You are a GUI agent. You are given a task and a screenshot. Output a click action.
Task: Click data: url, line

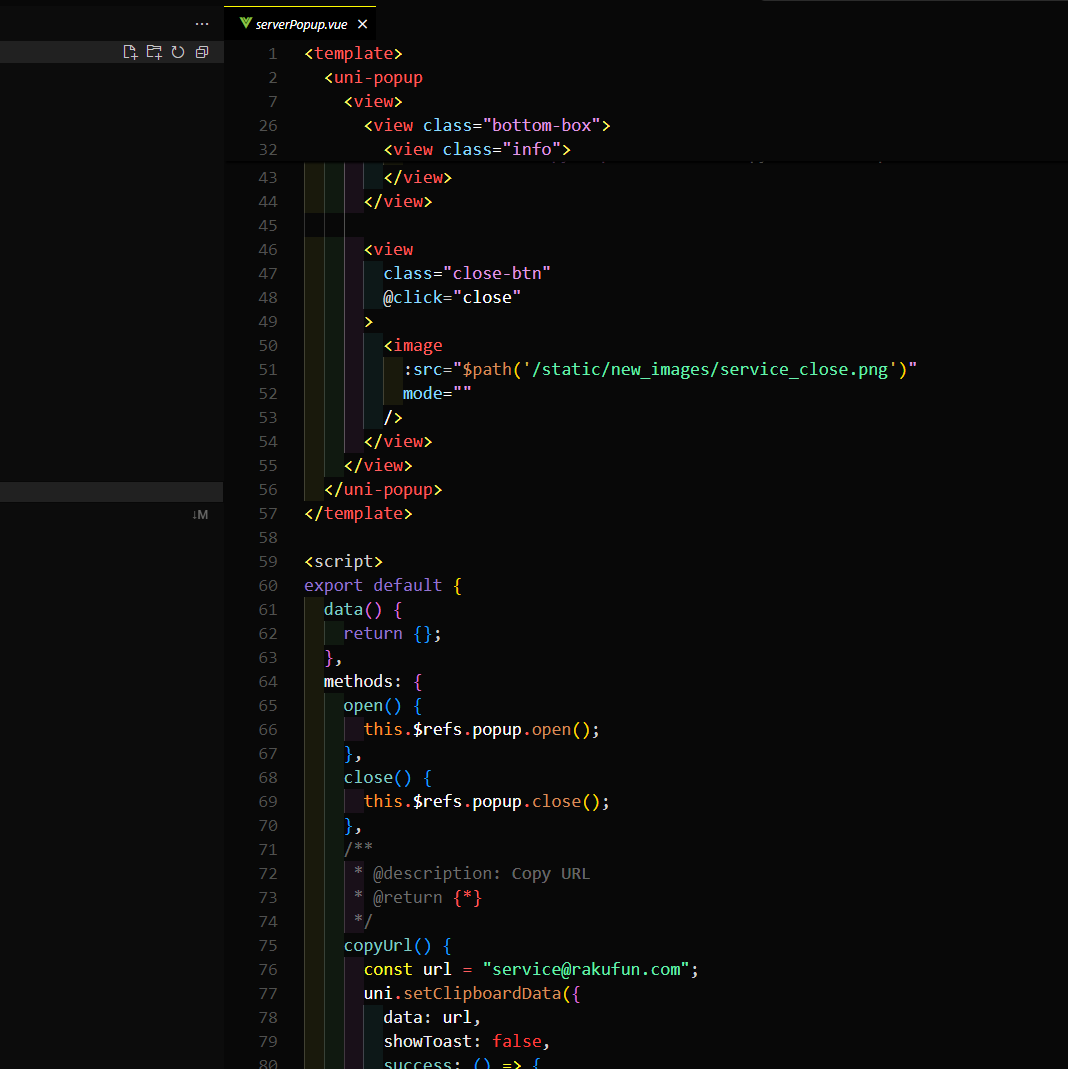pos(432,1018)
